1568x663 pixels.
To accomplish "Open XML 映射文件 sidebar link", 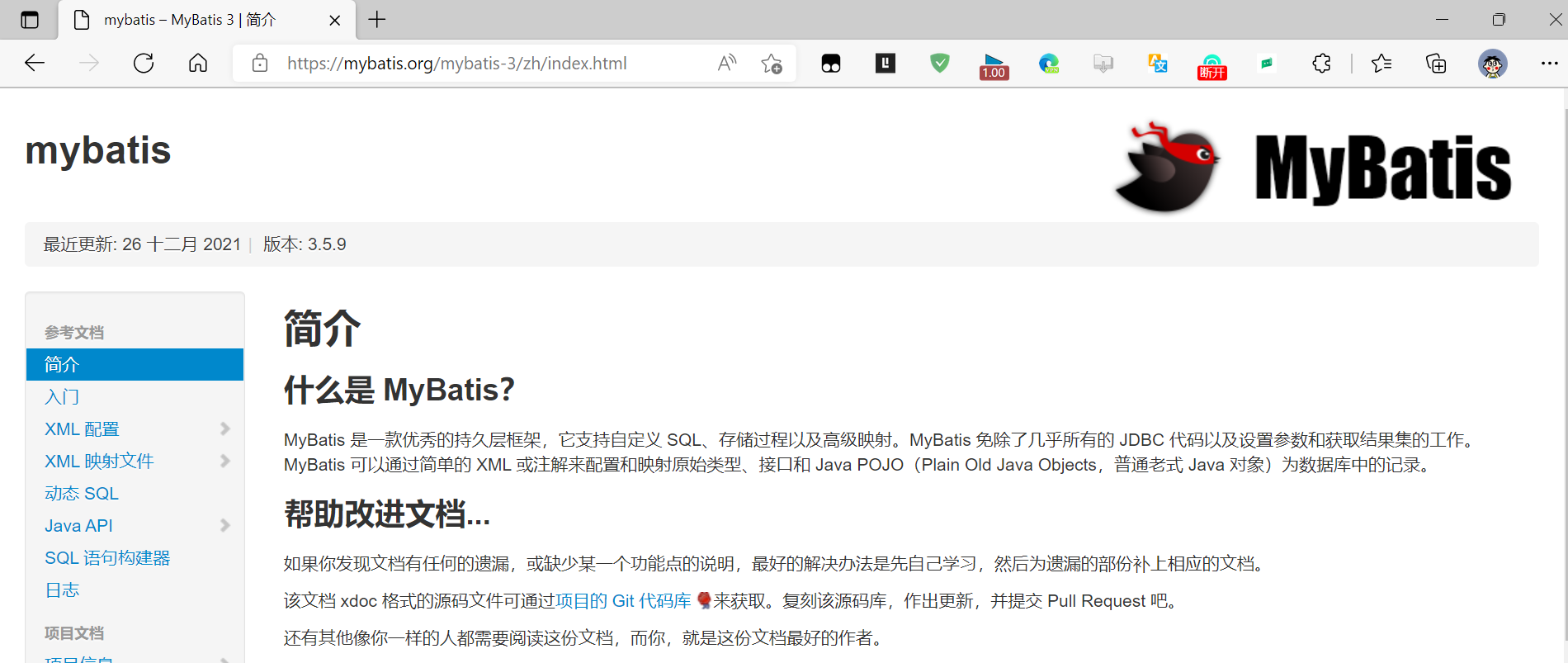I will pyautogui.click(x=99, y=461).
